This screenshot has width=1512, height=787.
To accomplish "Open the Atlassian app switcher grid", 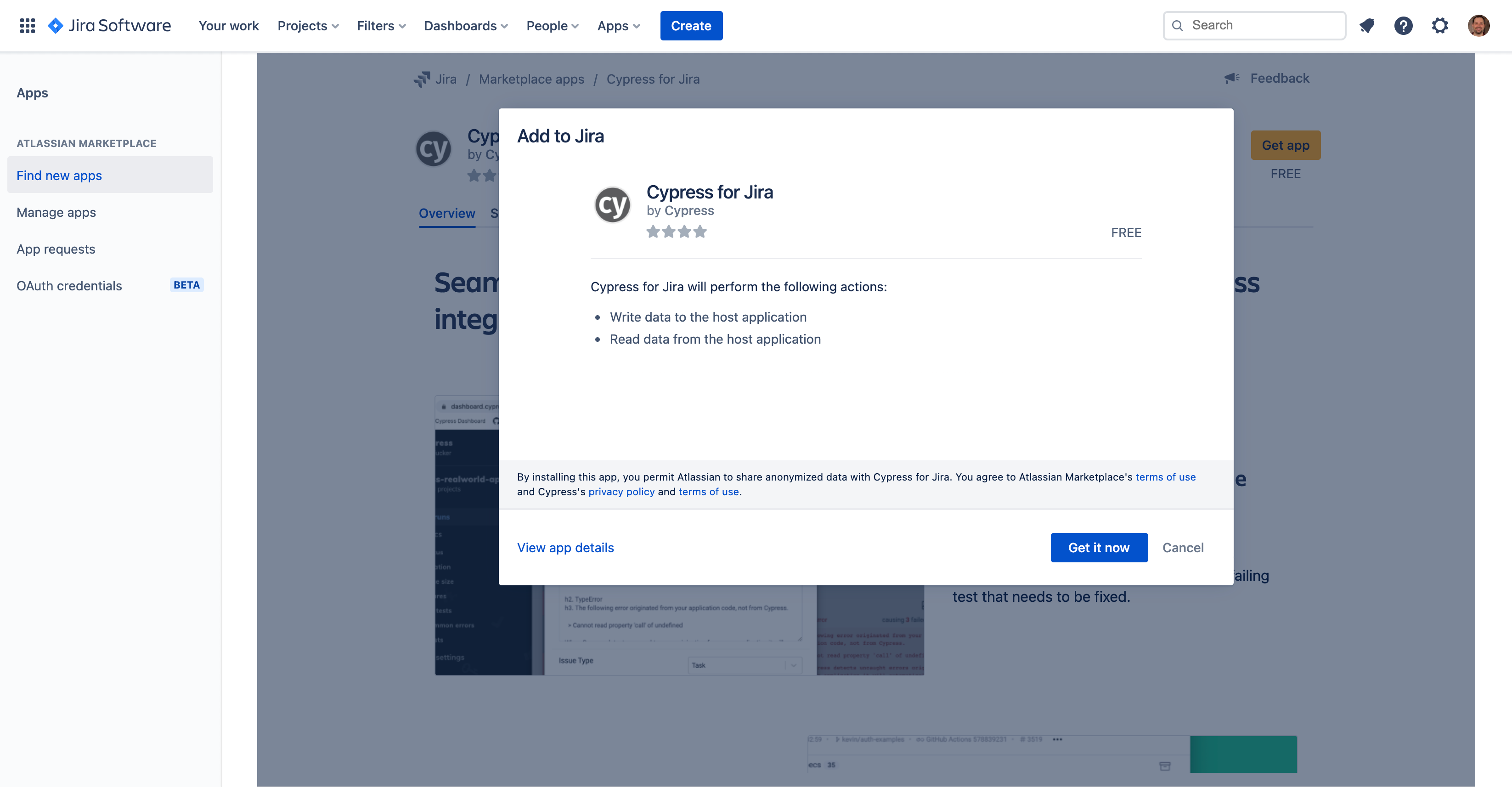I will [x=27, y=25].
